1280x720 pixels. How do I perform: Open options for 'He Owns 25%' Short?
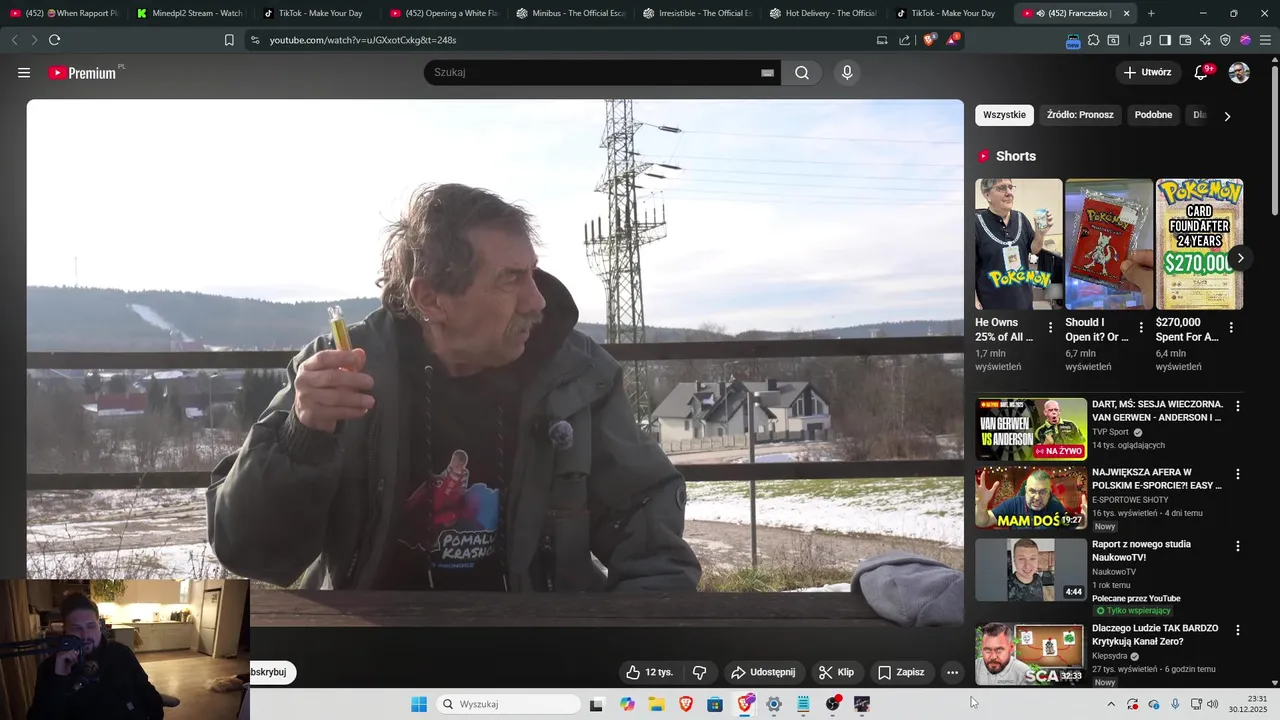click(x=1050, y=328)
